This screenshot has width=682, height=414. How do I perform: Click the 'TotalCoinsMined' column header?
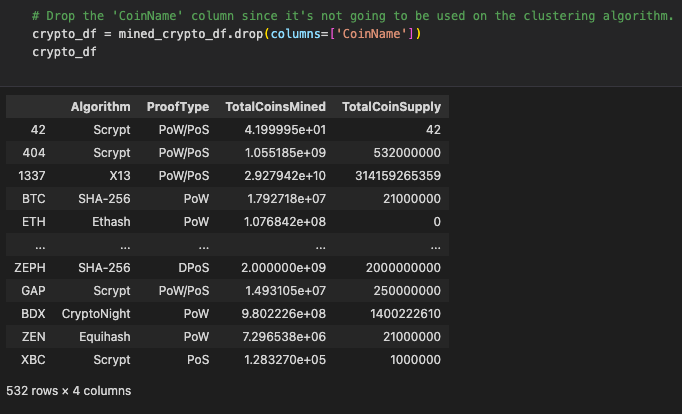click(275, 107)
